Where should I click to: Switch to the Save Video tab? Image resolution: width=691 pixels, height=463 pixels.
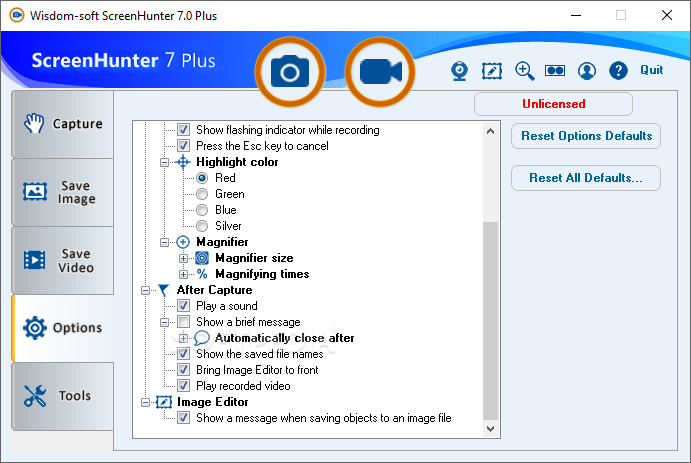[x=63, y=260]
